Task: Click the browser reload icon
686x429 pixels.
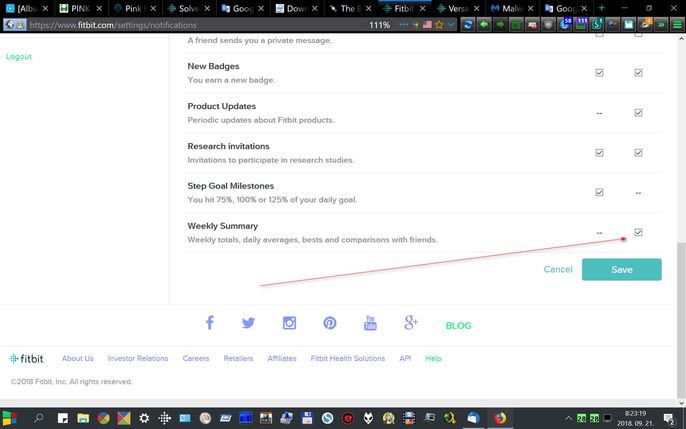Action: [468, 24]
